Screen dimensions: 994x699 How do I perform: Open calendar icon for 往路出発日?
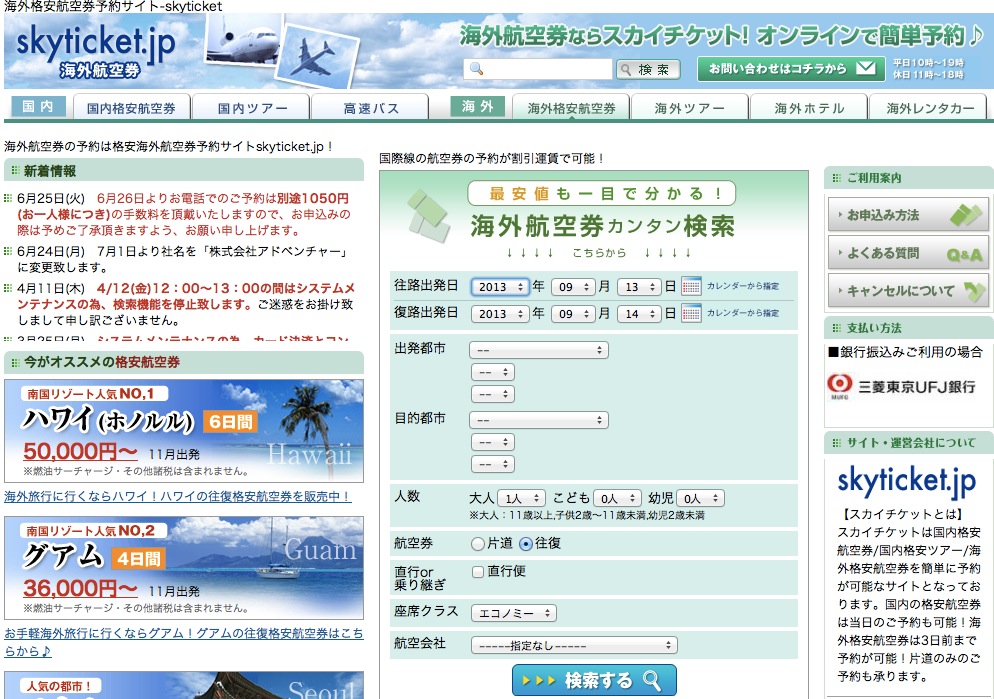coord(691,286)
